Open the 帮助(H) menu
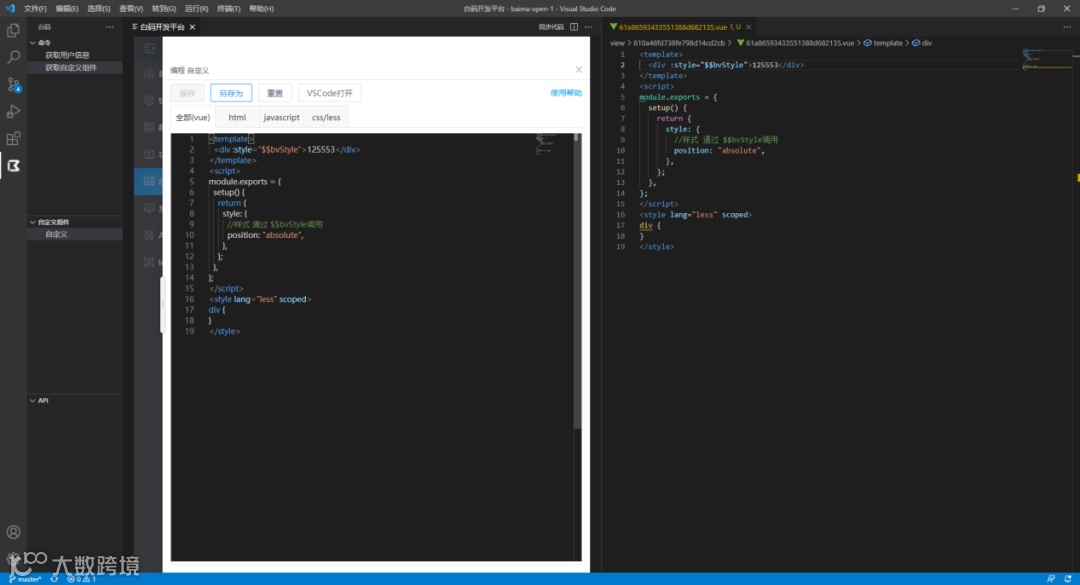 coord(261,8)
